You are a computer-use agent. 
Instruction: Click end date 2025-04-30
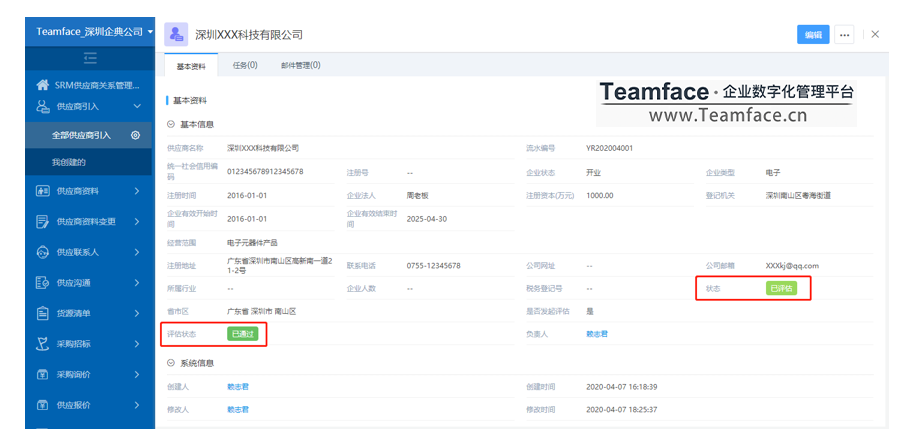coord(427,219)
